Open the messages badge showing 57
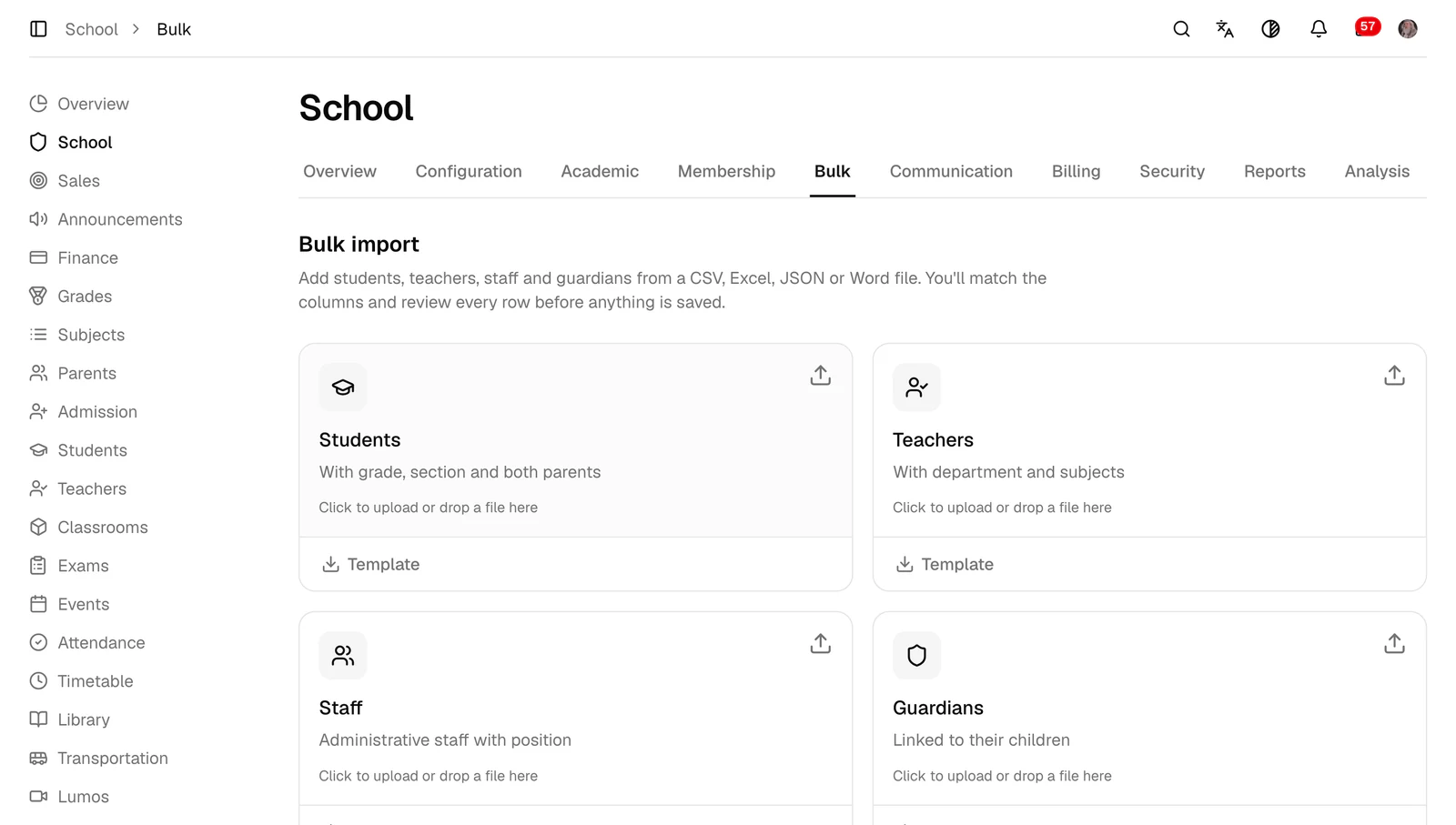 1367,27
